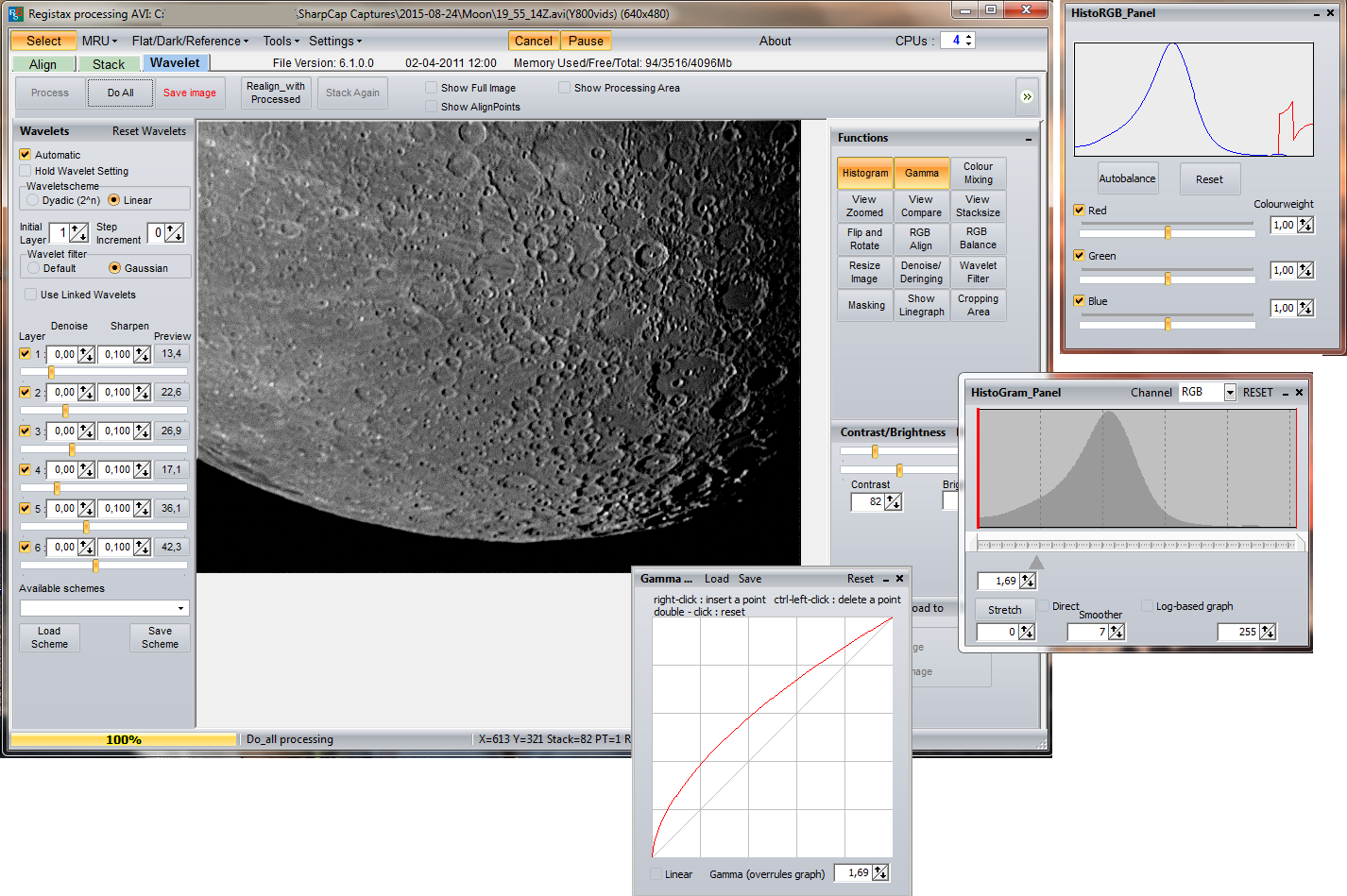Expand the histogram Channel RGB dropdown
Image resolution: width=1347 pixels, height=896 pixels.
click(x=1229, y=393)
